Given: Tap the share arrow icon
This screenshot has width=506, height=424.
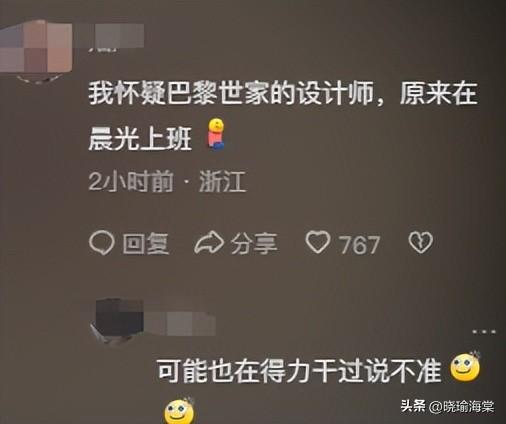Looking at the screenshot, I should [x=209, y=243].
